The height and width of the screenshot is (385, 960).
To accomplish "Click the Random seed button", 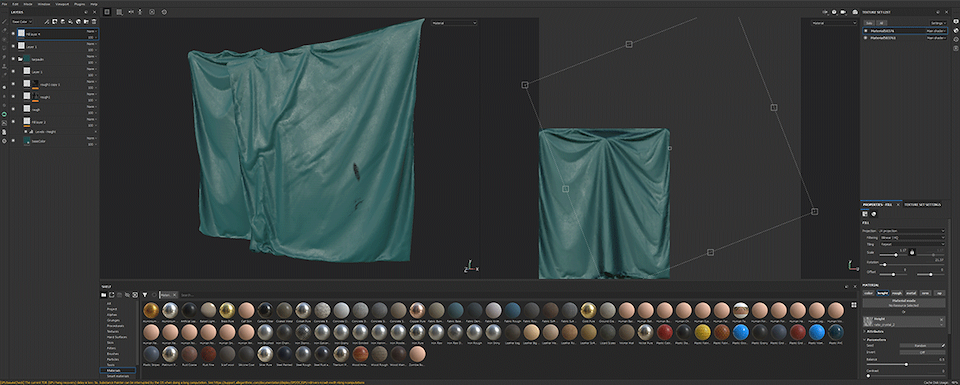I will [x=920, y=345].
